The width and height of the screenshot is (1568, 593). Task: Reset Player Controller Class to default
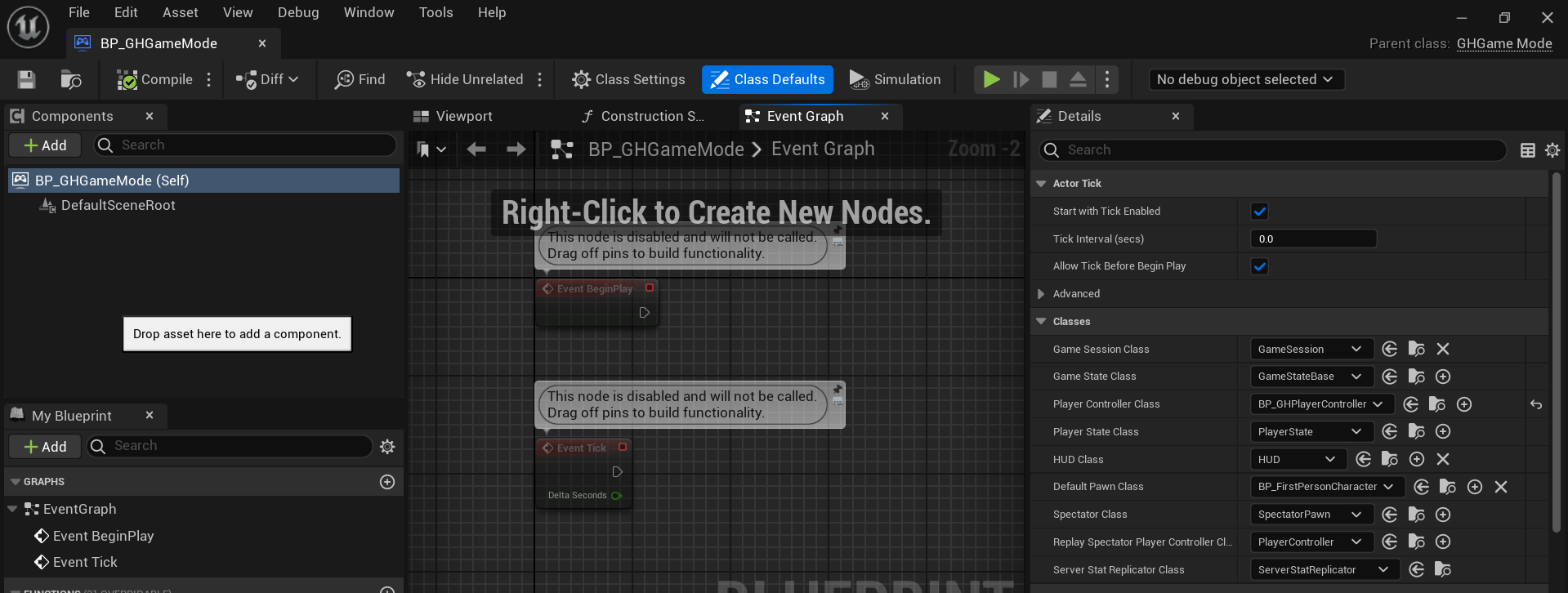coord(1536,404)
